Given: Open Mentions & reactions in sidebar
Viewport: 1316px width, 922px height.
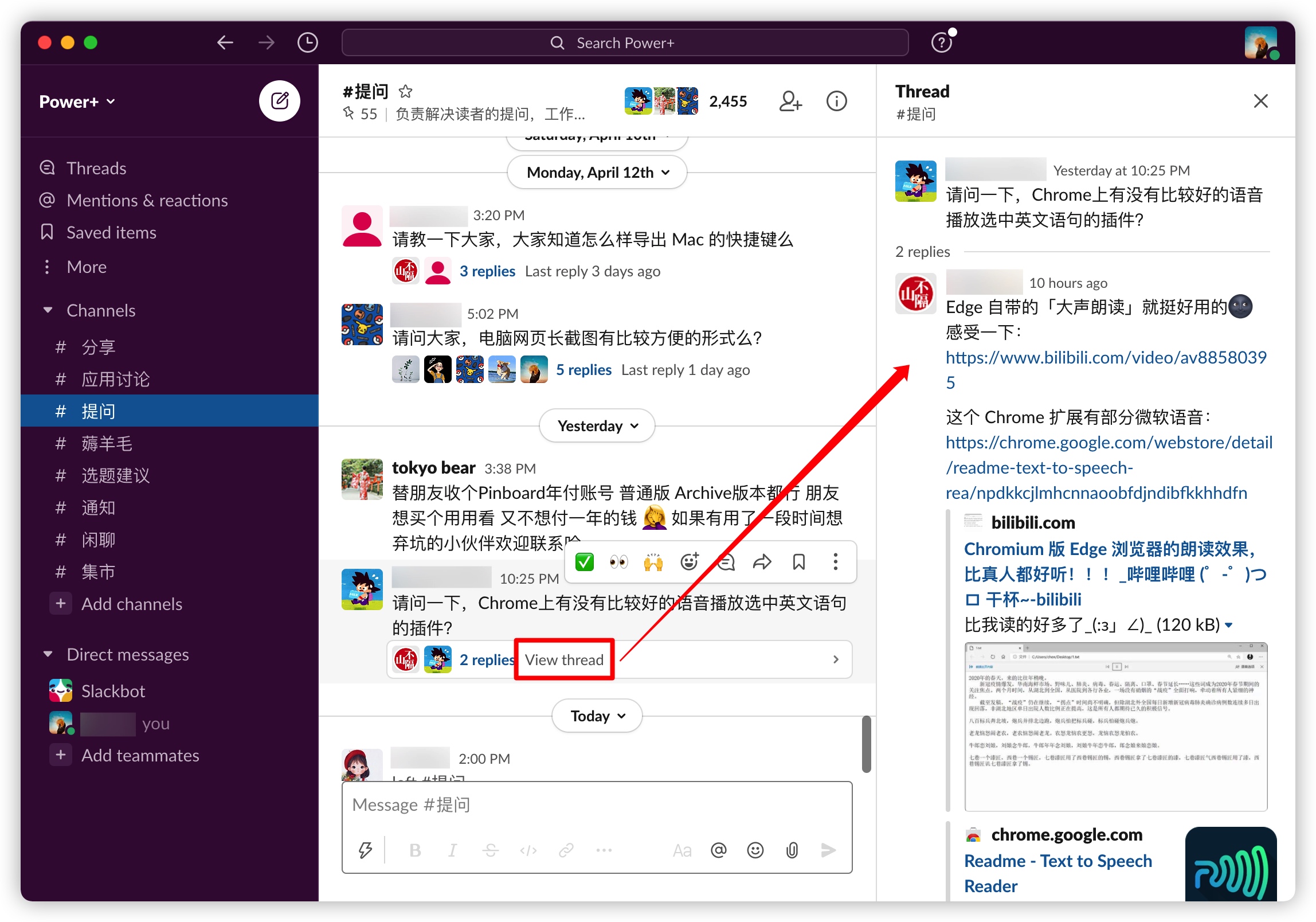Looking at the screenshot, I should coord(147,200).
